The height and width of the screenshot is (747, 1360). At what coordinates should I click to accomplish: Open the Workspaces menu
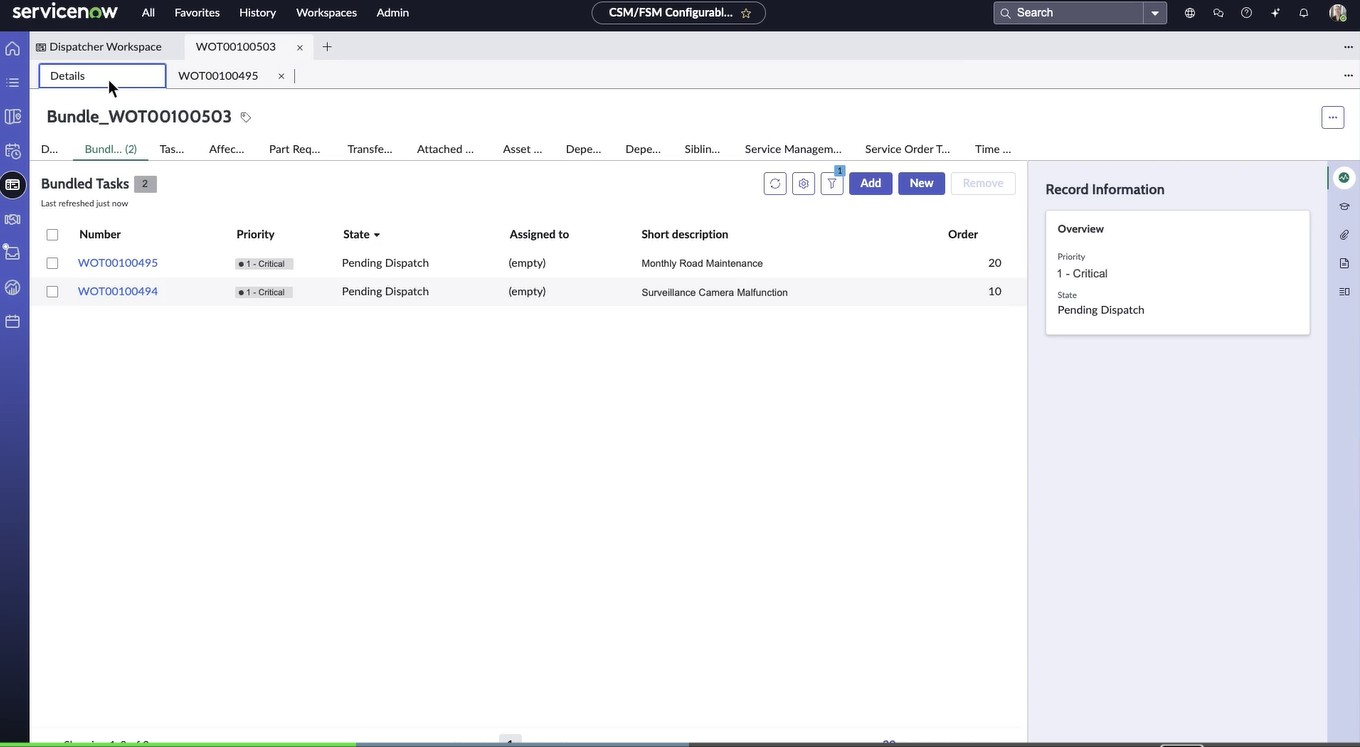(x=326, y=13)
